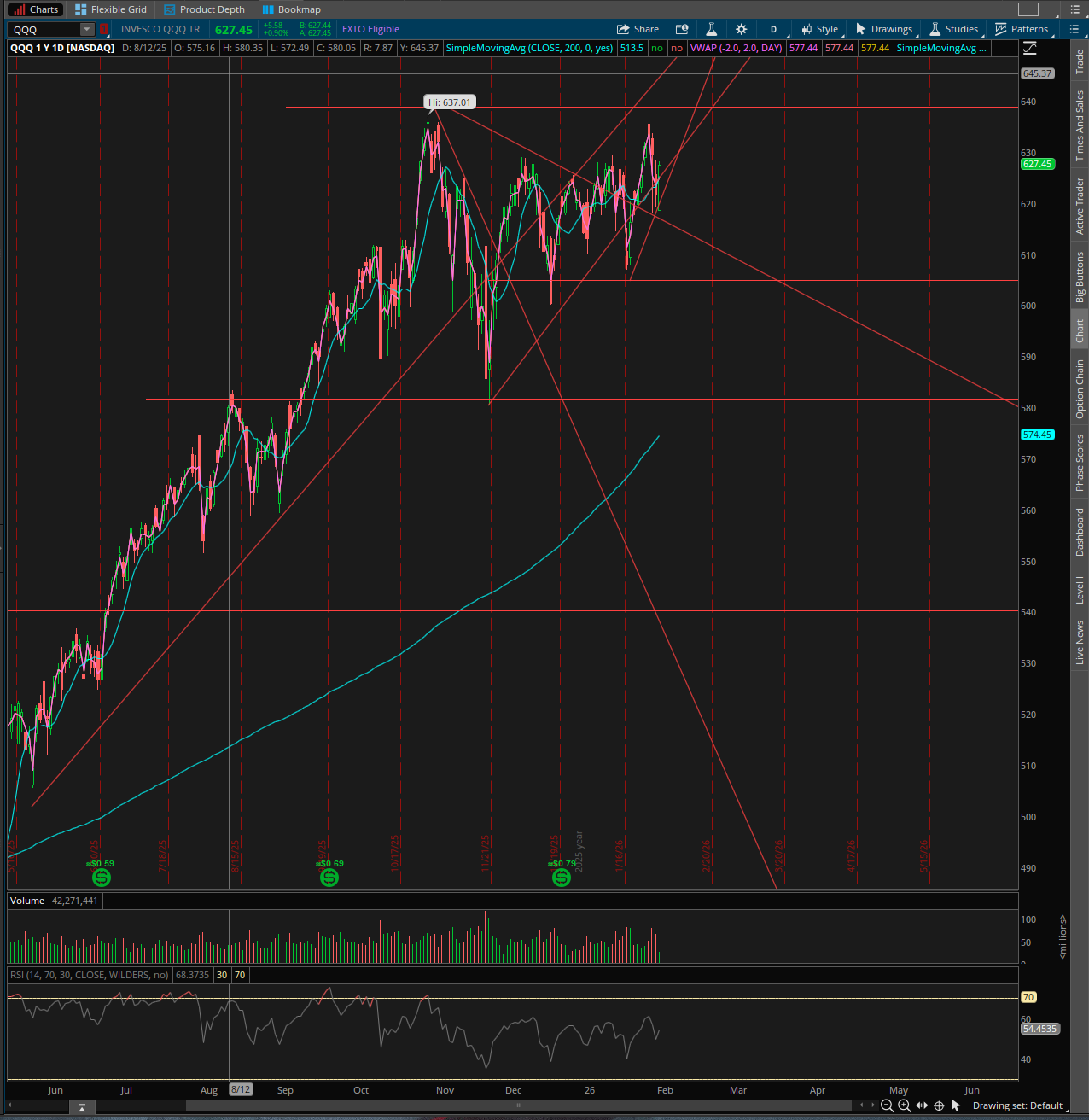The height and width of the screenshot is (1120, 1089).
Task: Open the D aggregation period dropdown
Action: coord(773,29)
